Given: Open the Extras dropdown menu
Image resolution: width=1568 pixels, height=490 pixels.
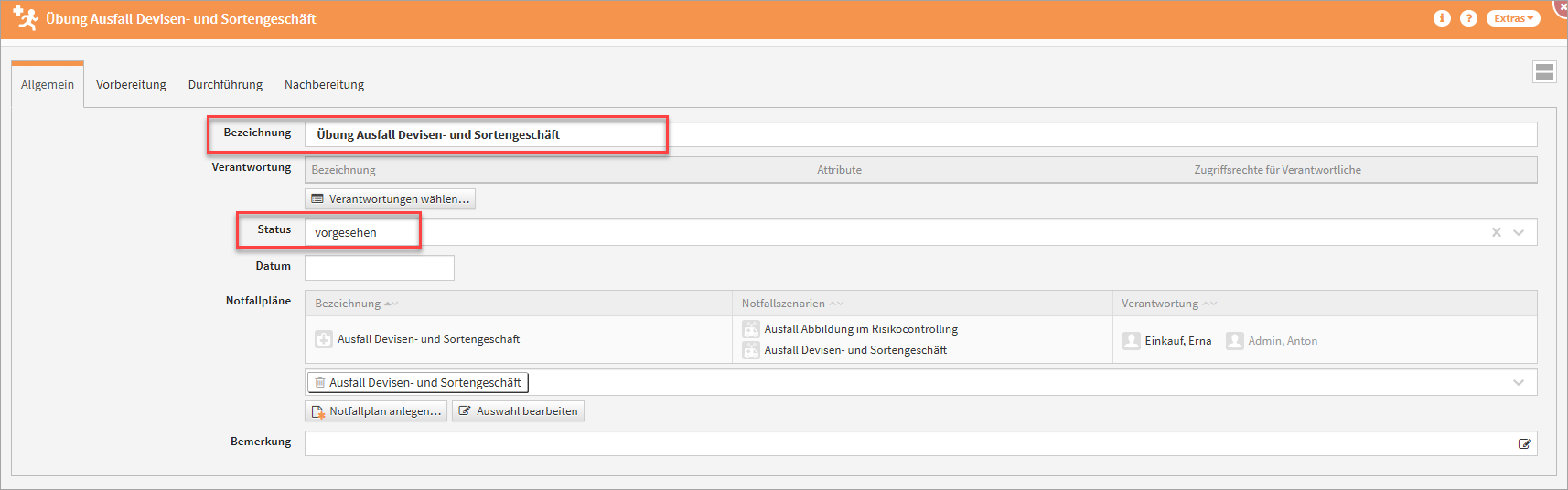Looking at the screenshot, I should tap(1513, 18).
